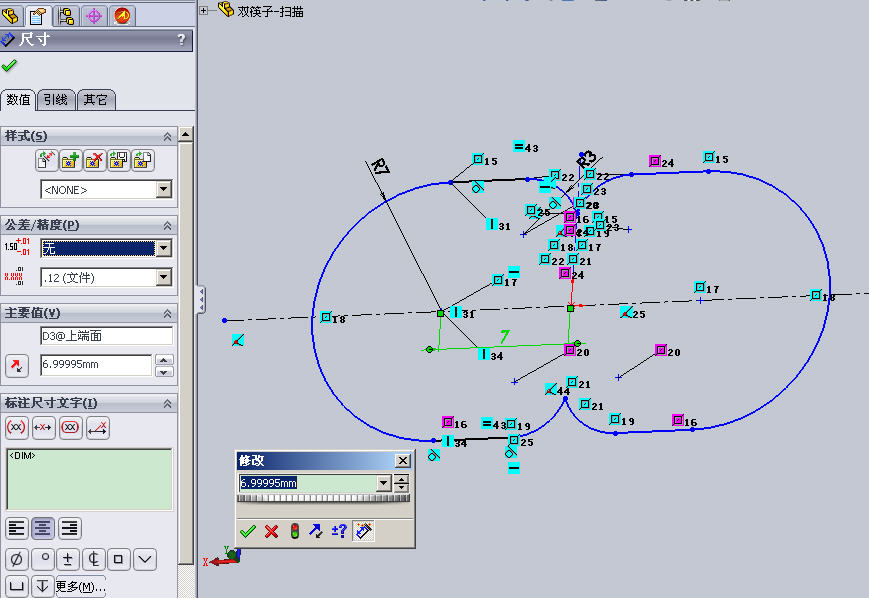The width and height of the screenshot is (869, 598).
Task: Increase primary value with up spinner
Action: point(163,360)
